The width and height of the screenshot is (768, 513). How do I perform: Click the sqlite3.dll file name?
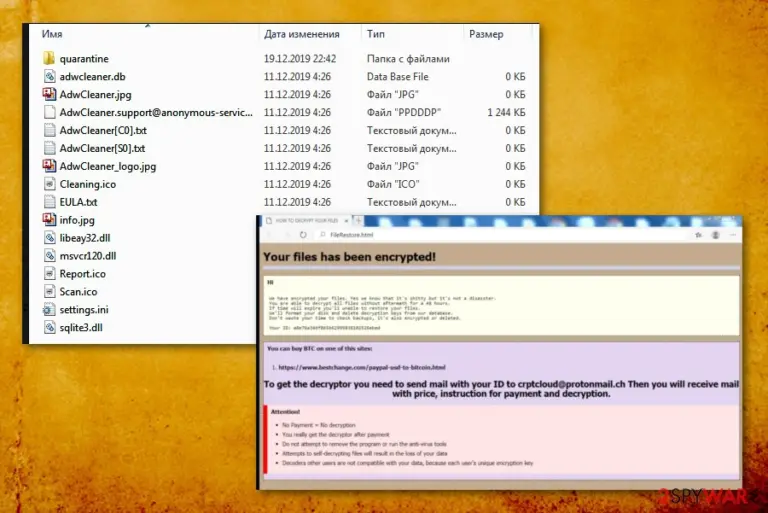(x=81, y=327)
